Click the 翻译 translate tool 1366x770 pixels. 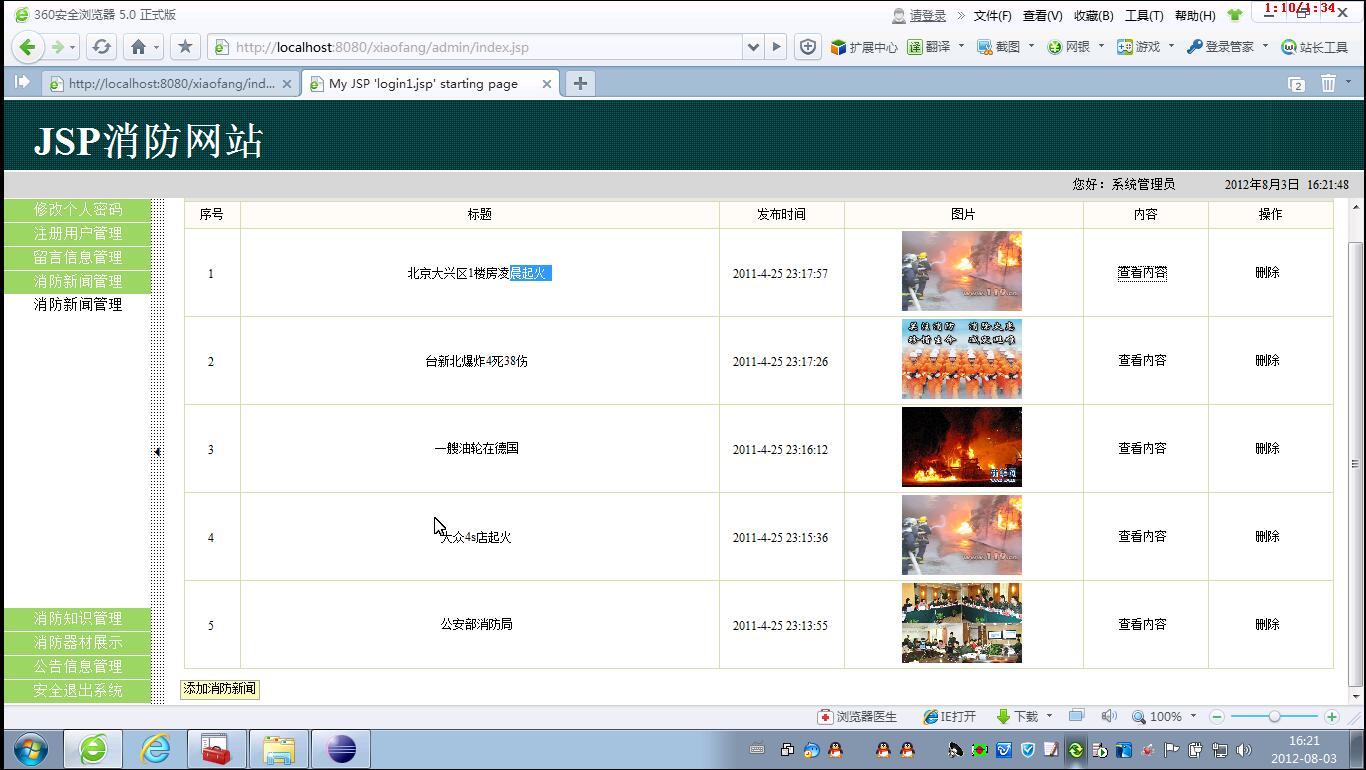coord(929,47)
